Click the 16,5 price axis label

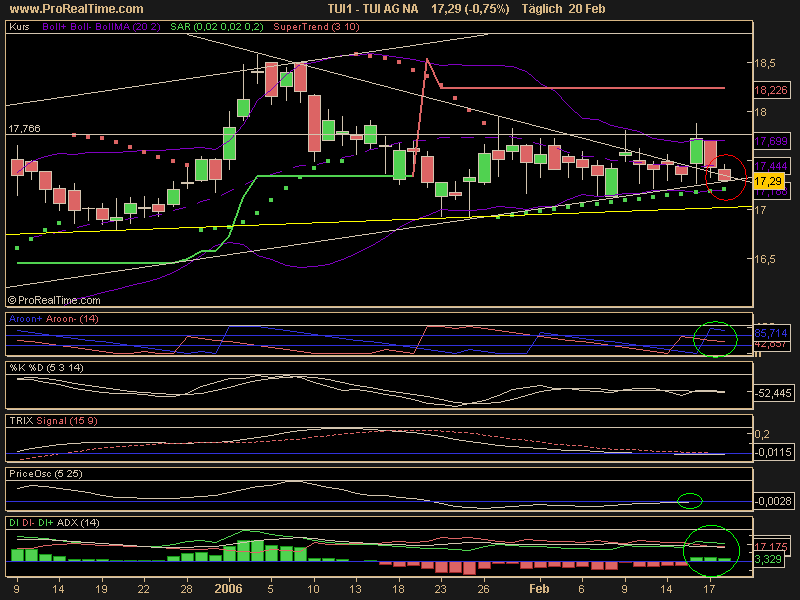pos(765,259)
